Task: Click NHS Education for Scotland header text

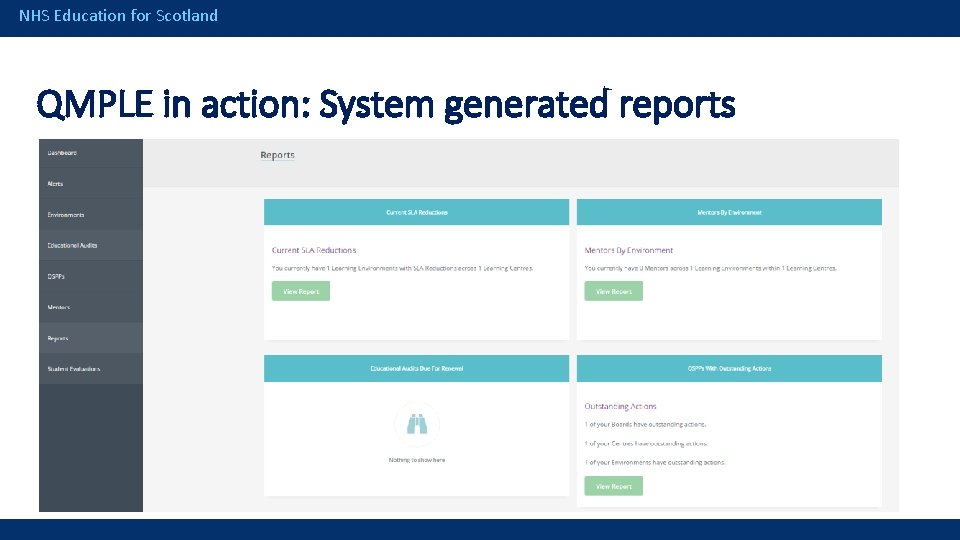Action: tap(118, 15)
